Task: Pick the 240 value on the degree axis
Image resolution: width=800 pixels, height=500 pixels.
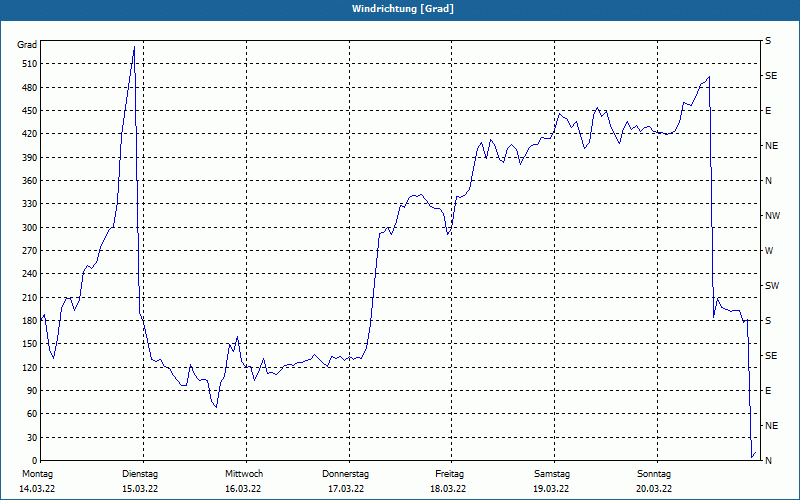Action: point(30,274)
